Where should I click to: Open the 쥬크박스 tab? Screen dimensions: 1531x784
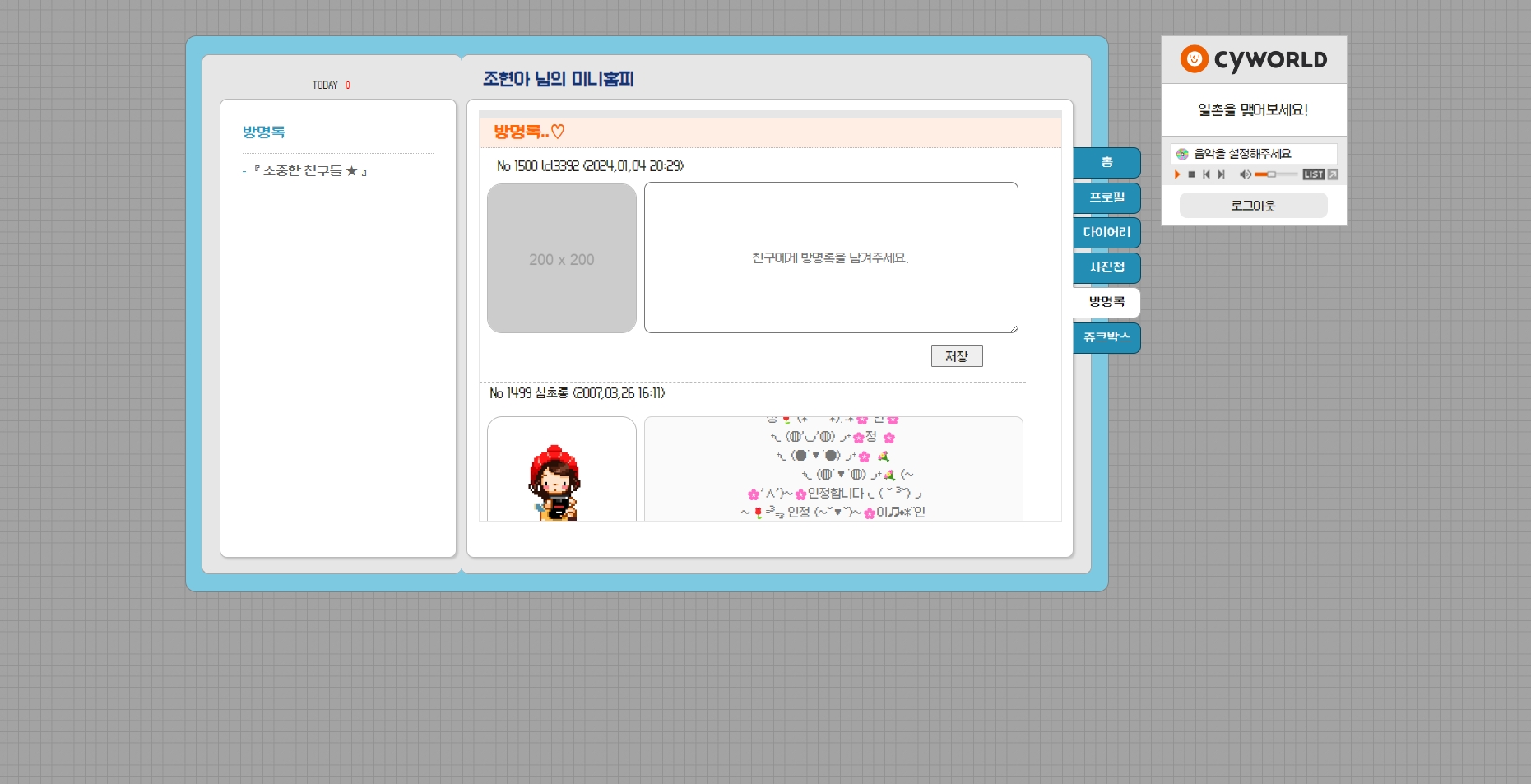(1106, 338)
